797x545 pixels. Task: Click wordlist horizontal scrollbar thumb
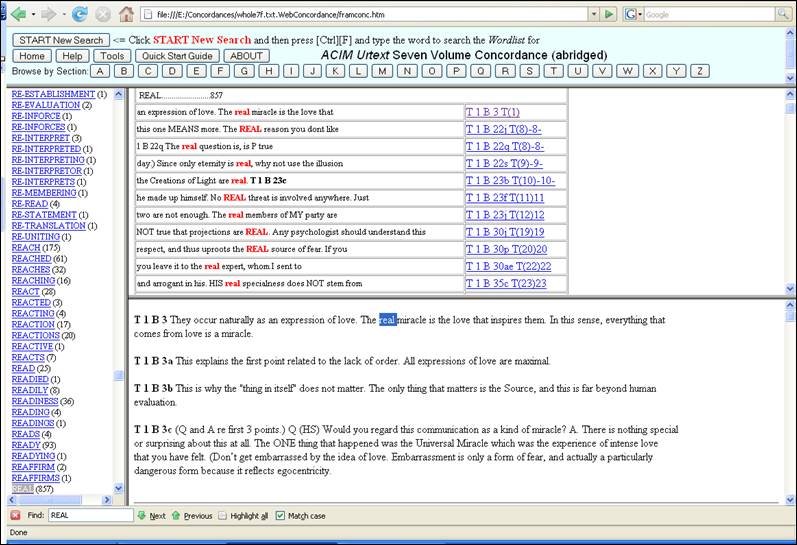[48, 500]
